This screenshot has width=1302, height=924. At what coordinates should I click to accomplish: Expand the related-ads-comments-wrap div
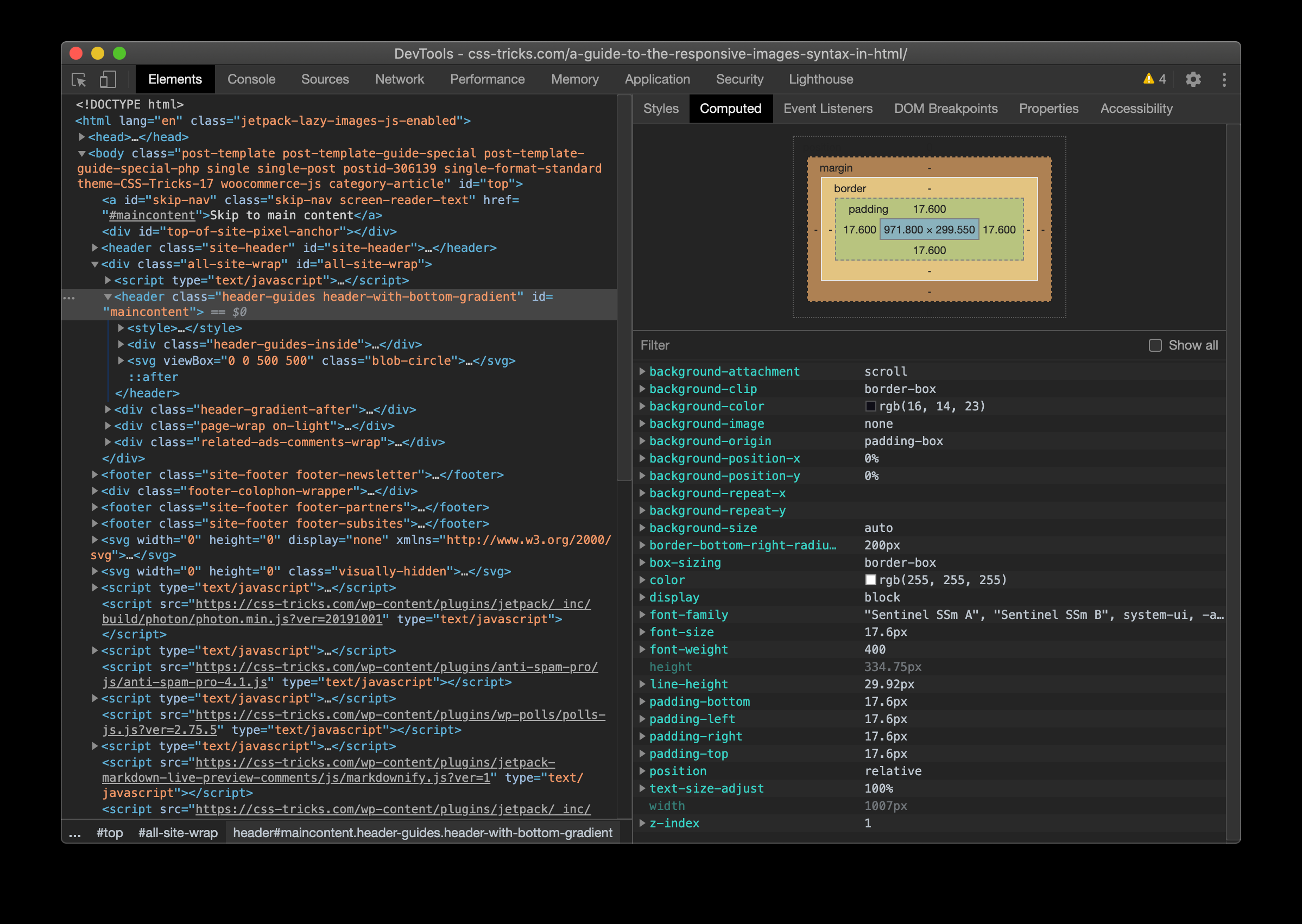108,442
